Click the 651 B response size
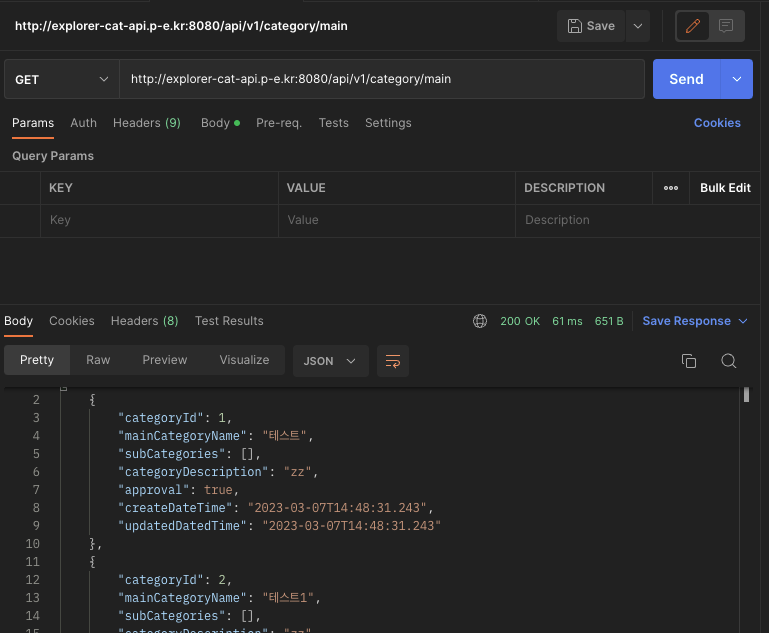 point(609,321)
